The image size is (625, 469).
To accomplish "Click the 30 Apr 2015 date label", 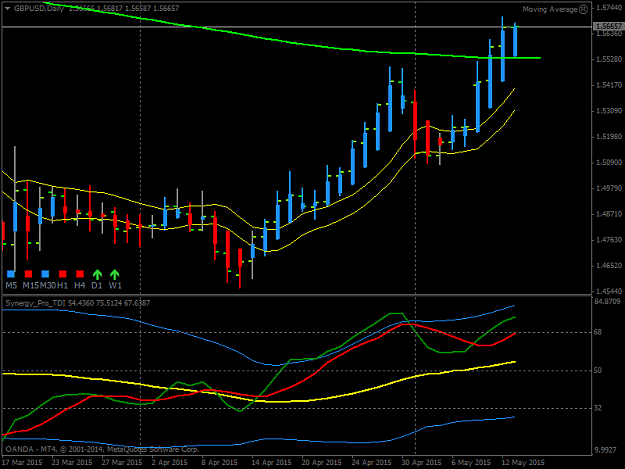I will click(x=421, y=463).
